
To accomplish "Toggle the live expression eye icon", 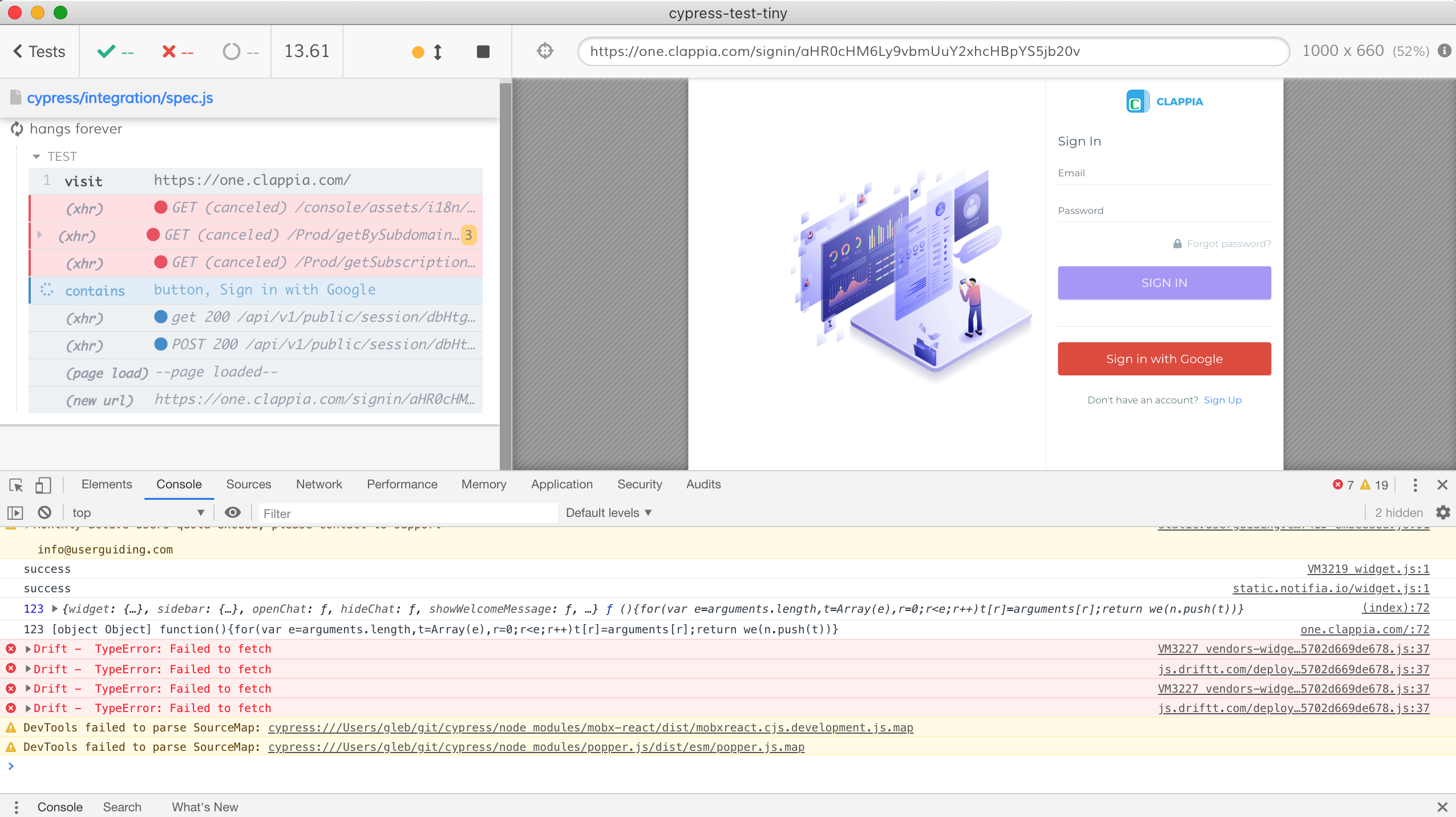I will (x=233, y=512).
